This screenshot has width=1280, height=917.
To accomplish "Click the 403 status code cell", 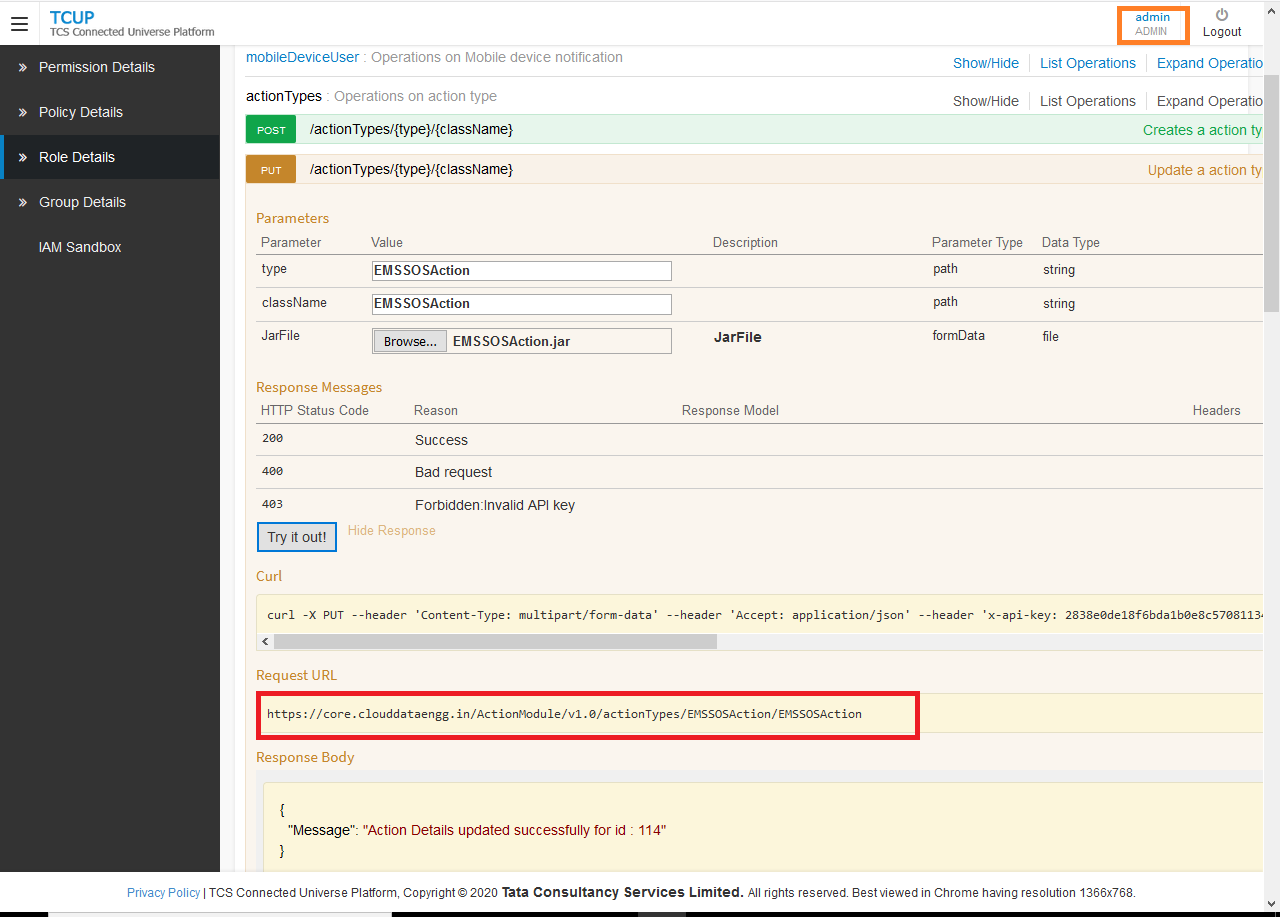I will (x=272, y=504).
